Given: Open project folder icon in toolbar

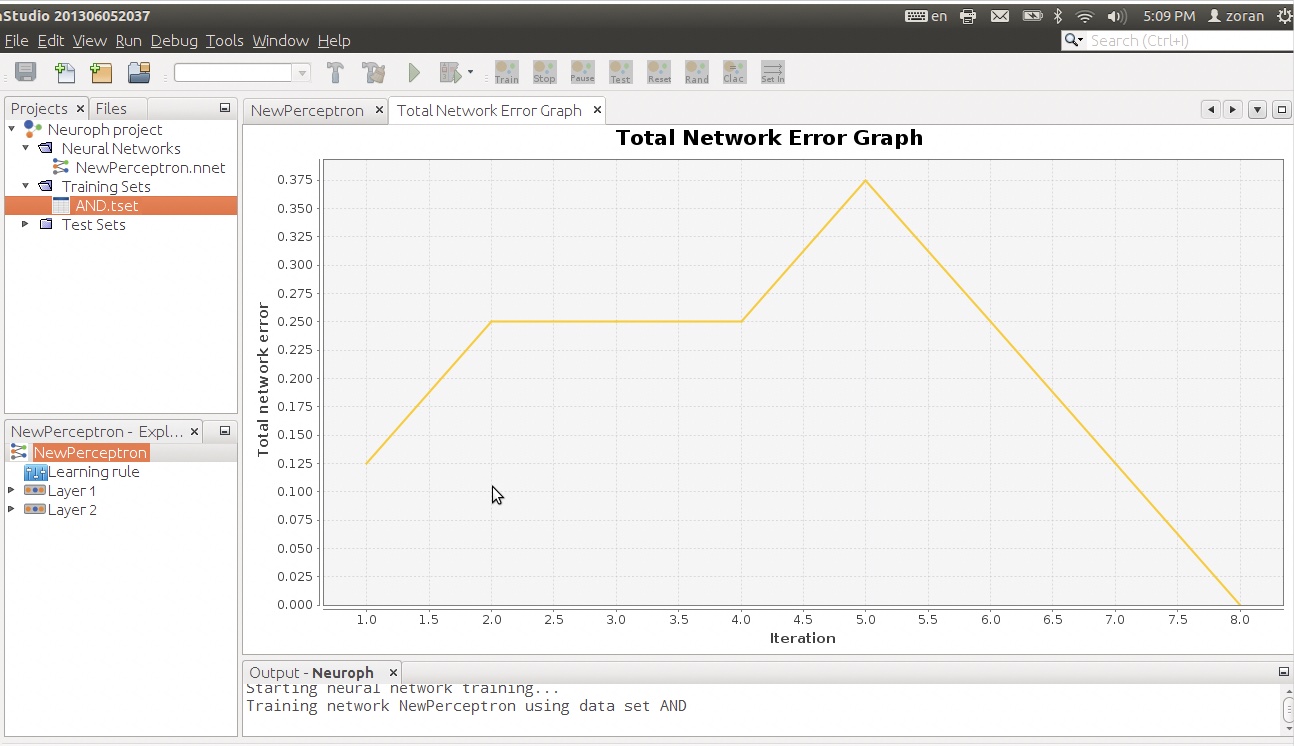Looking at the screenshot, I should [x=139, y=72].
